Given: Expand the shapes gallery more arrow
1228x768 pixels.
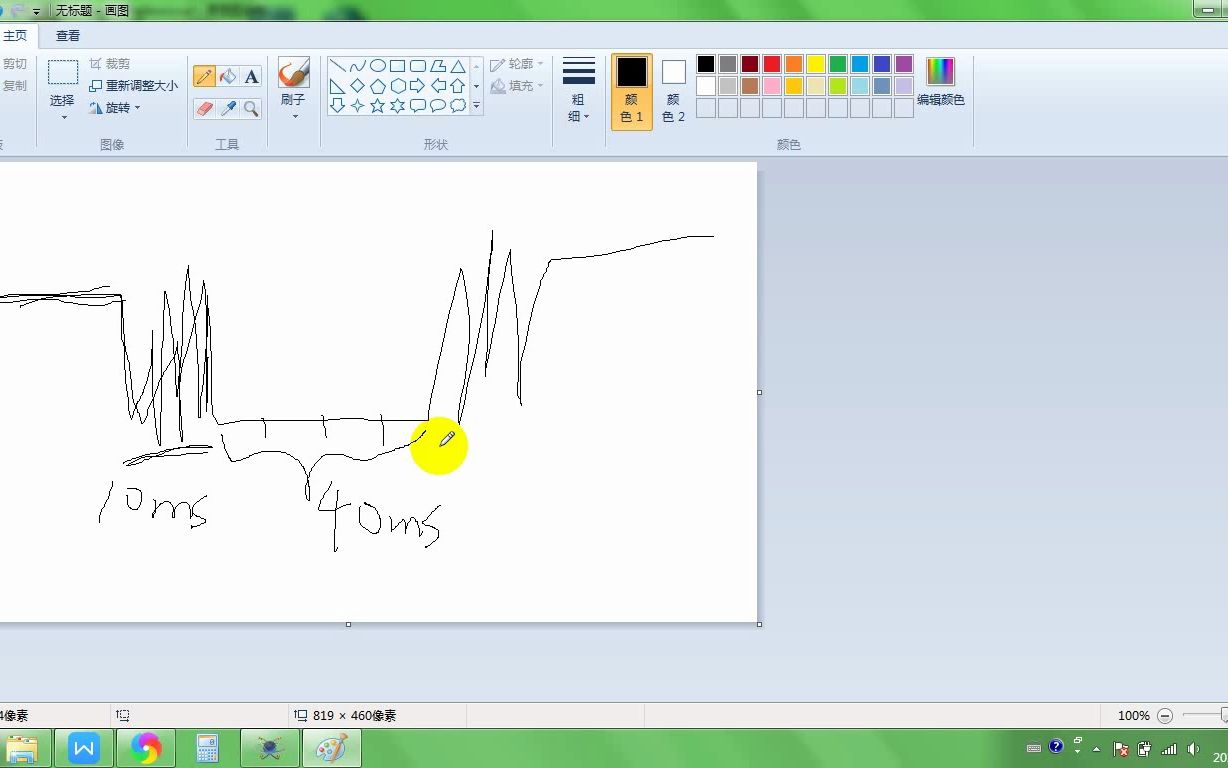Looking at the screenshot, I should (477, 105).
